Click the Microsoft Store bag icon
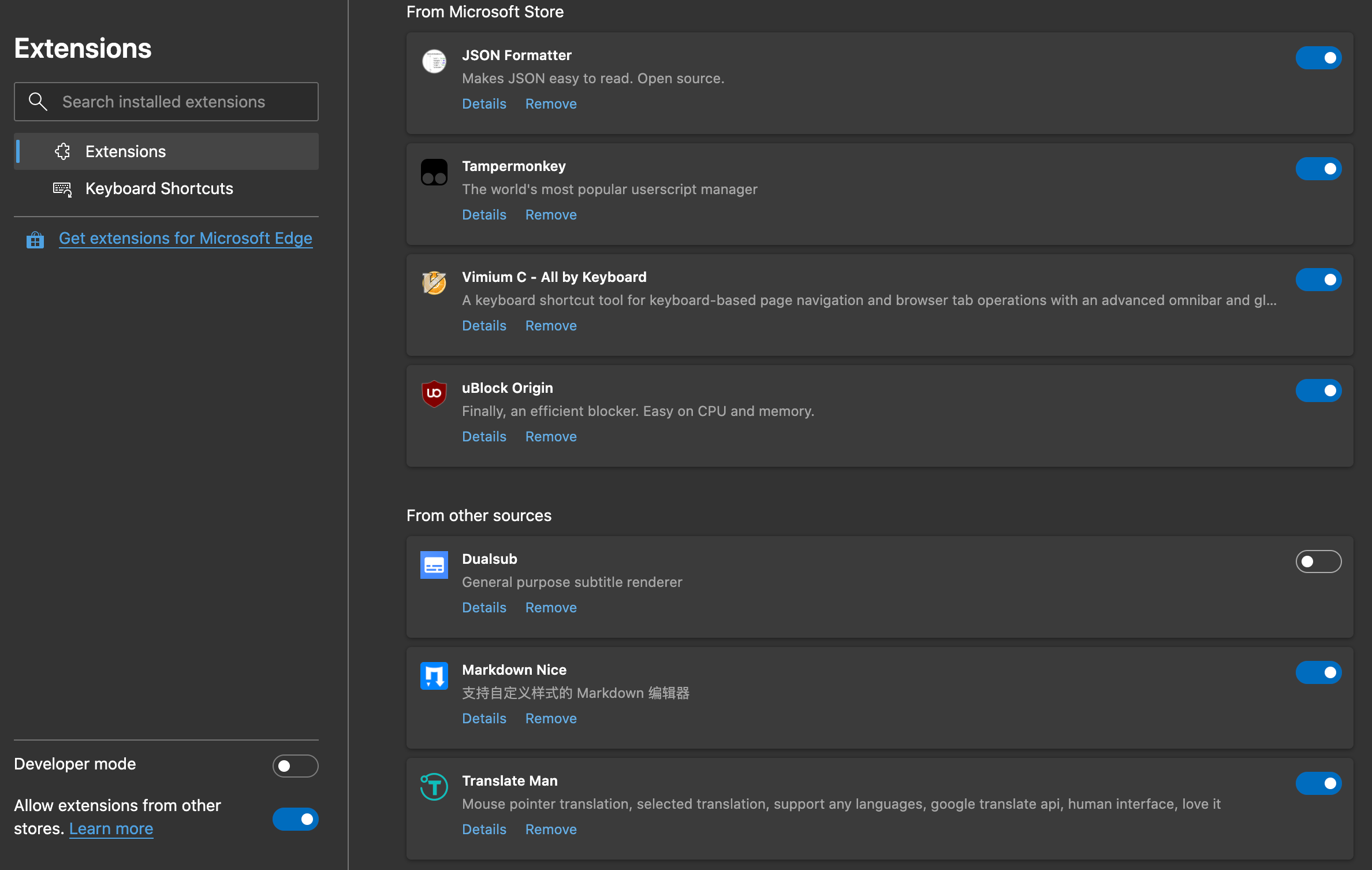This screenshot has height=870, width=1372. click(35, 240)
